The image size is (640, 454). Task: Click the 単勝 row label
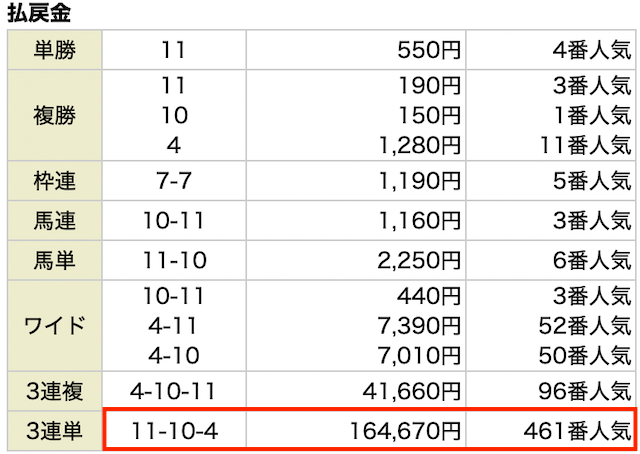pyautogui.click(x=55, y=50)
